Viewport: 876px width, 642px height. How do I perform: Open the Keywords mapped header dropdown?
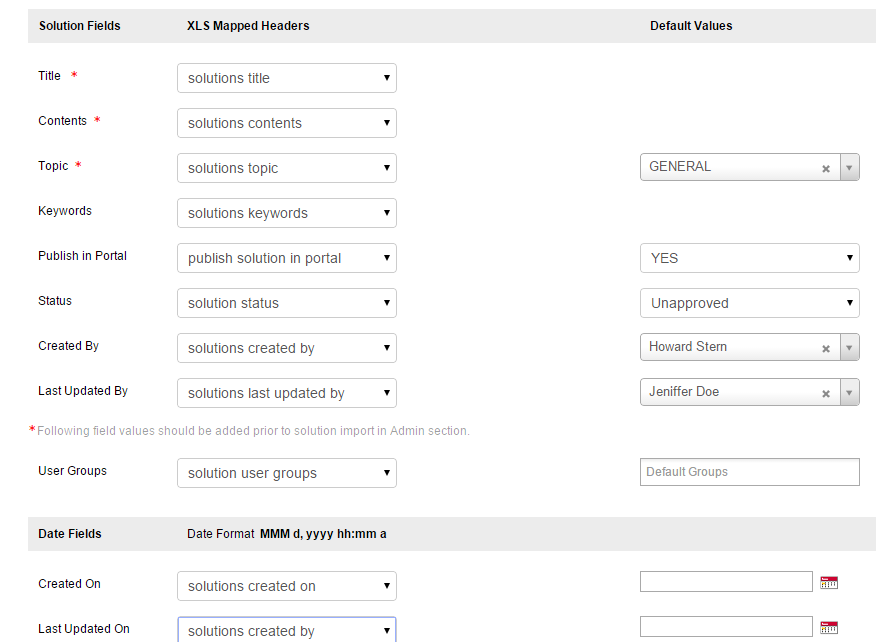[286, 213]
